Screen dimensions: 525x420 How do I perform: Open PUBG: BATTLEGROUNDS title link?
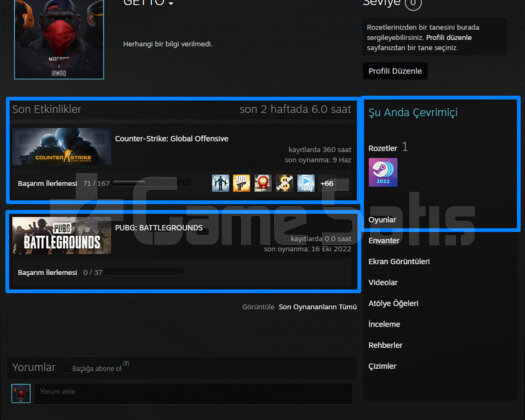159,228
